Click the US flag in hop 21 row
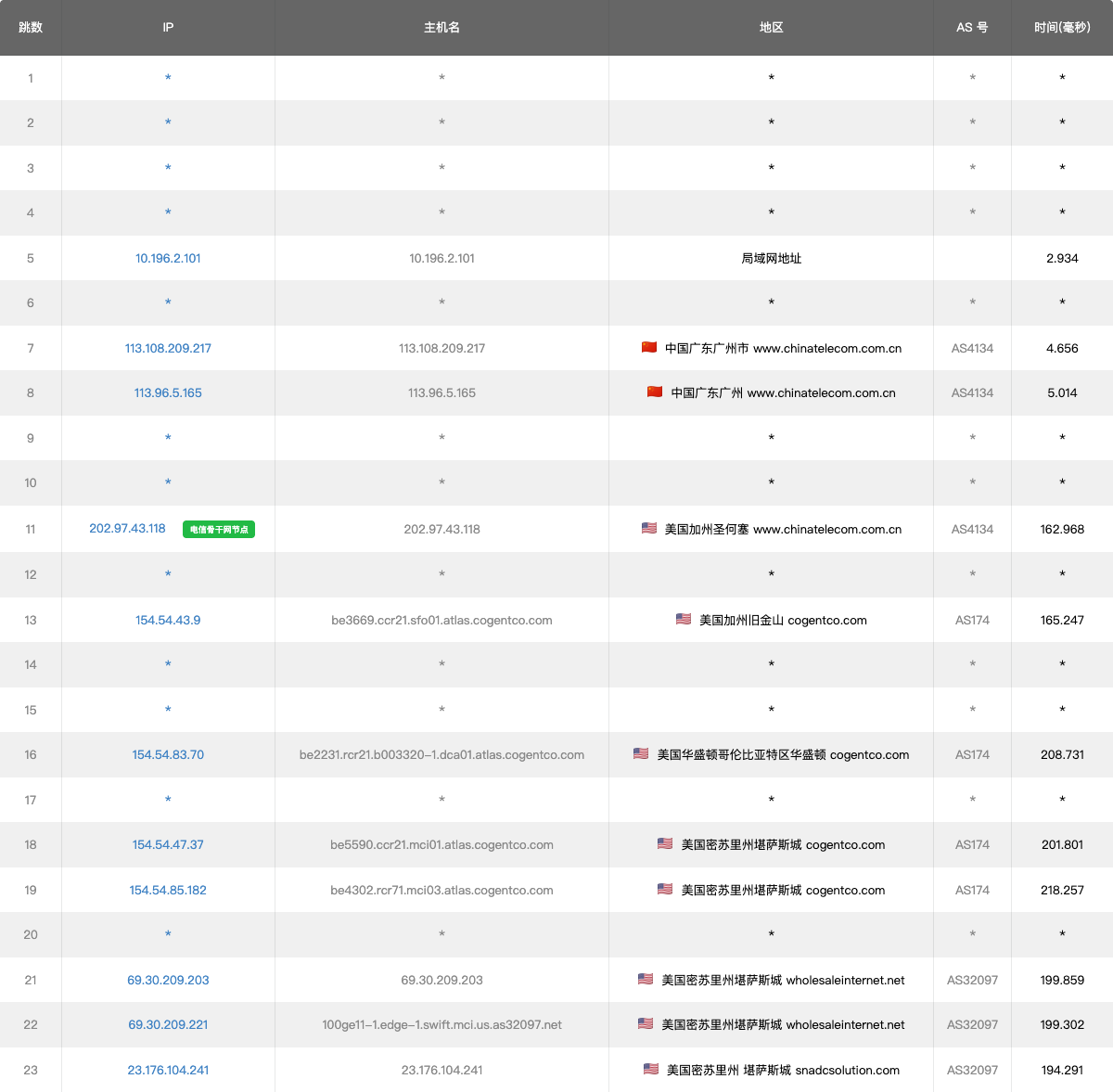The image size is (1113, 1092). (x=646, y=980)
